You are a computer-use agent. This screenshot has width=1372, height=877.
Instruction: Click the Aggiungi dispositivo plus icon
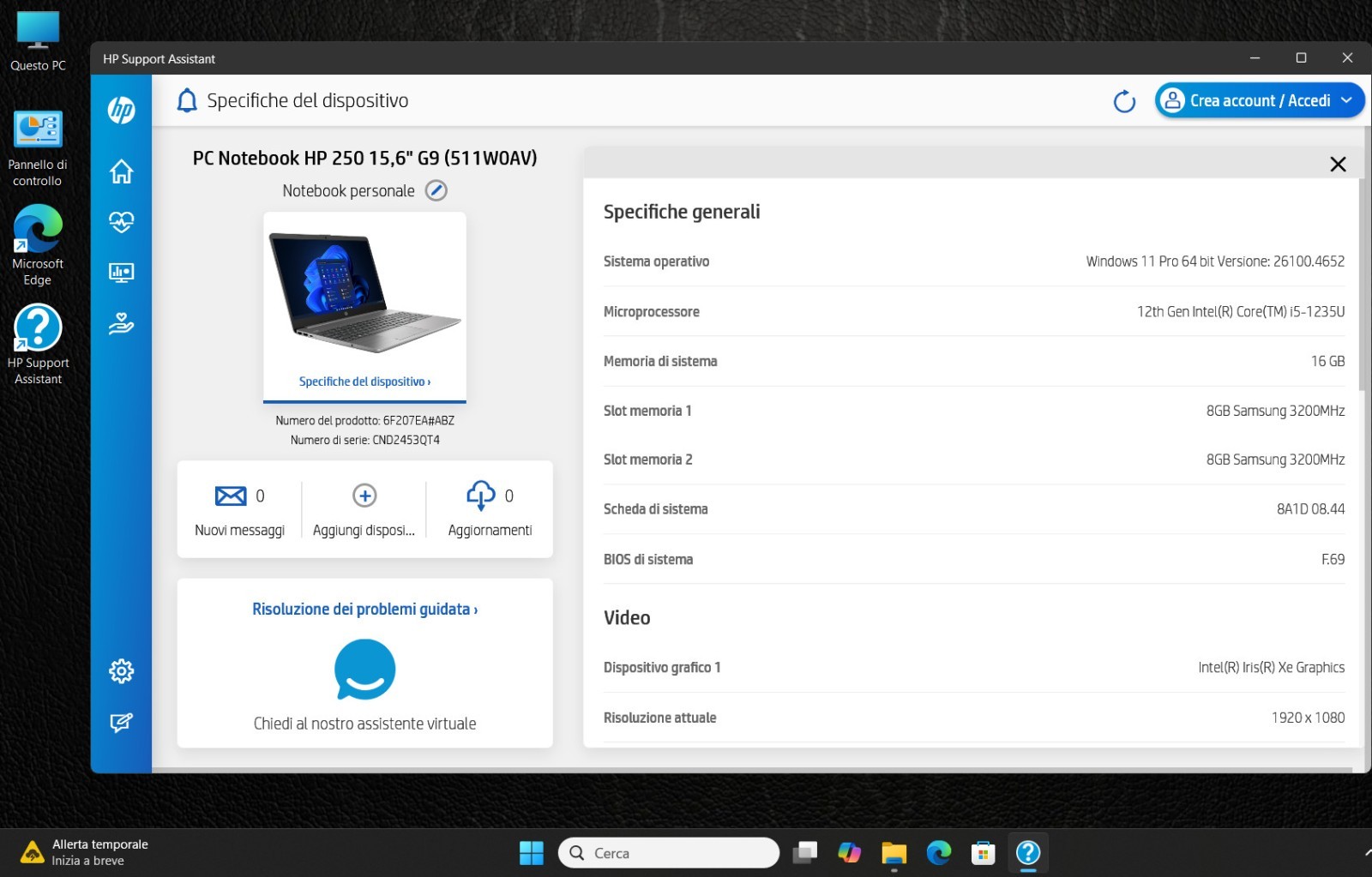coord(364,496)
